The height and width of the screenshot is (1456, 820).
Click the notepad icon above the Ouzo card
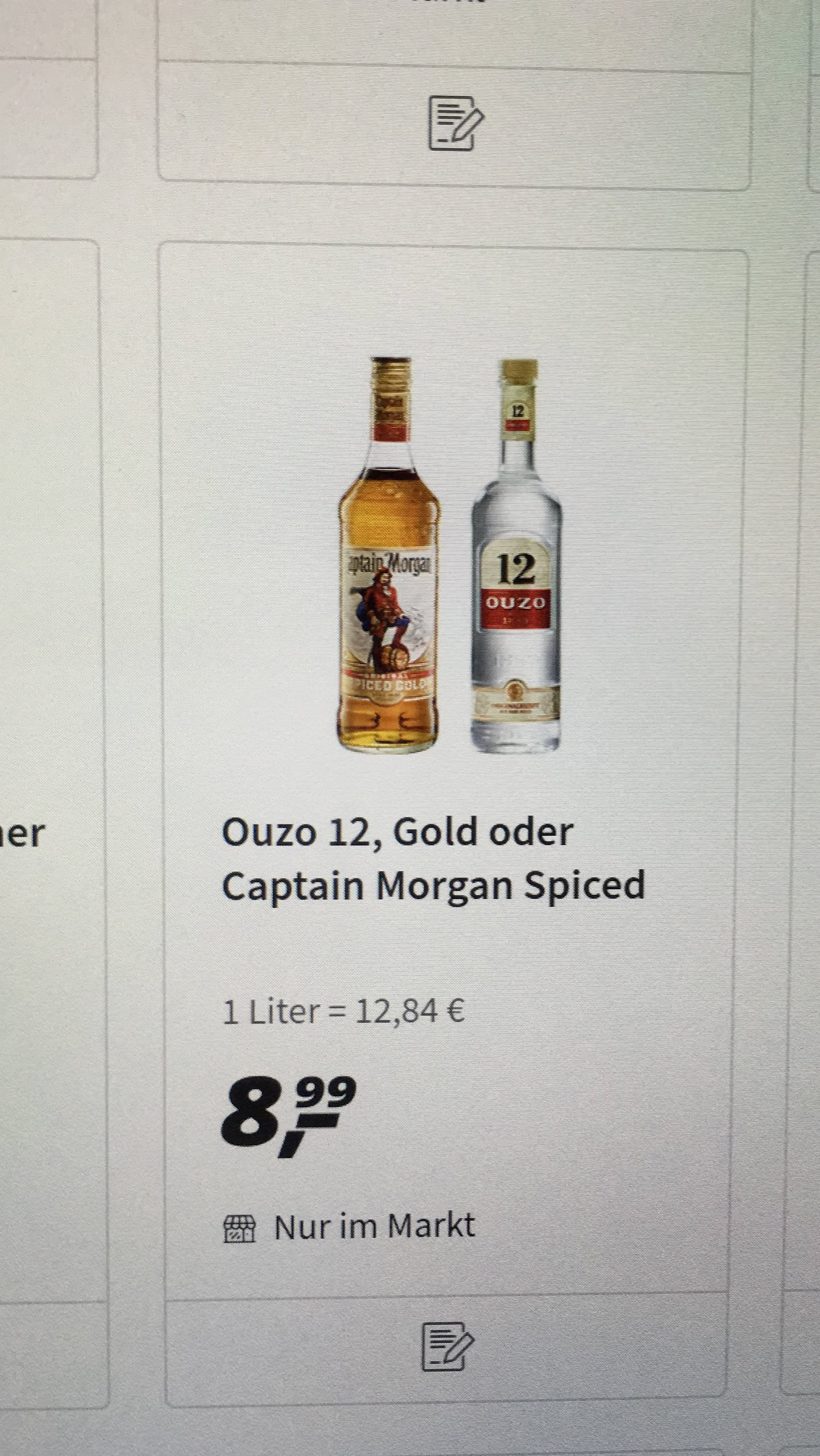tap(456, 124)
